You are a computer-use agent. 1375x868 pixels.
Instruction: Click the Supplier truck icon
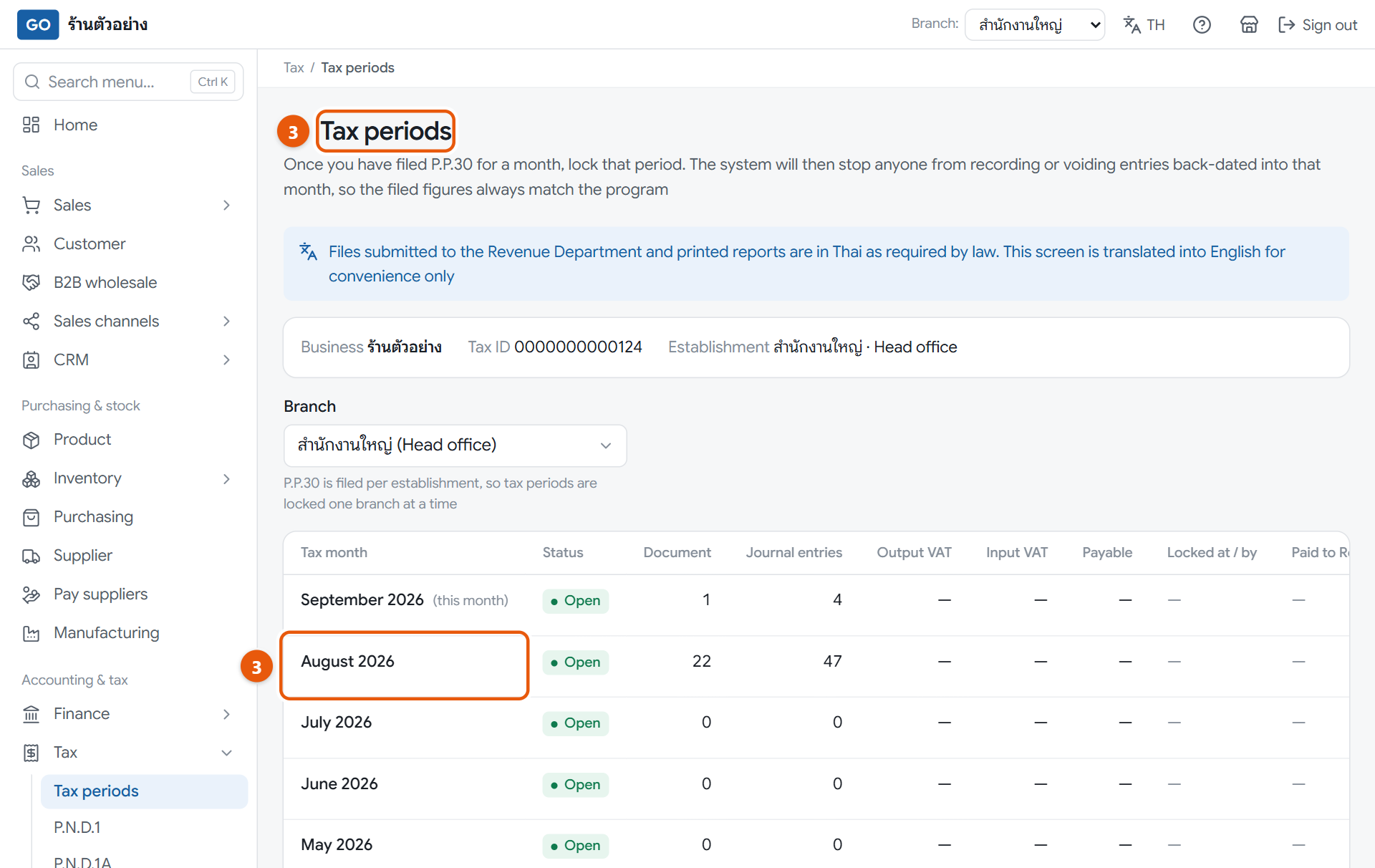[x=31, y=556]
